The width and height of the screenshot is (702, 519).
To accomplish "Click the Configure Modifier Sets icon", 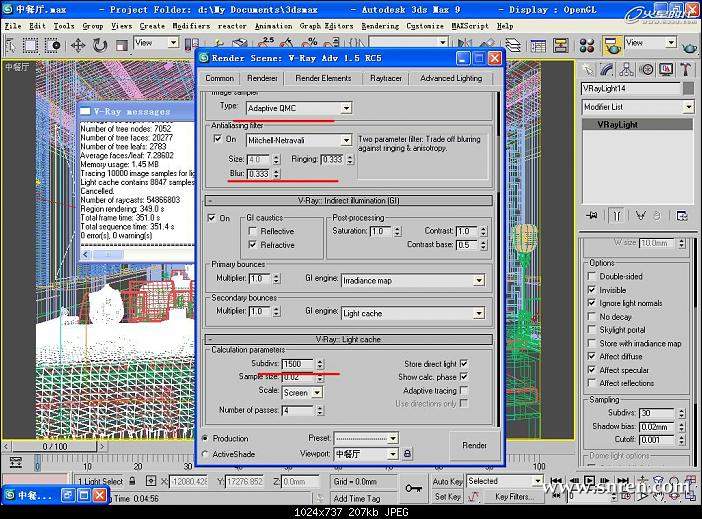I will tap(681, 216).
